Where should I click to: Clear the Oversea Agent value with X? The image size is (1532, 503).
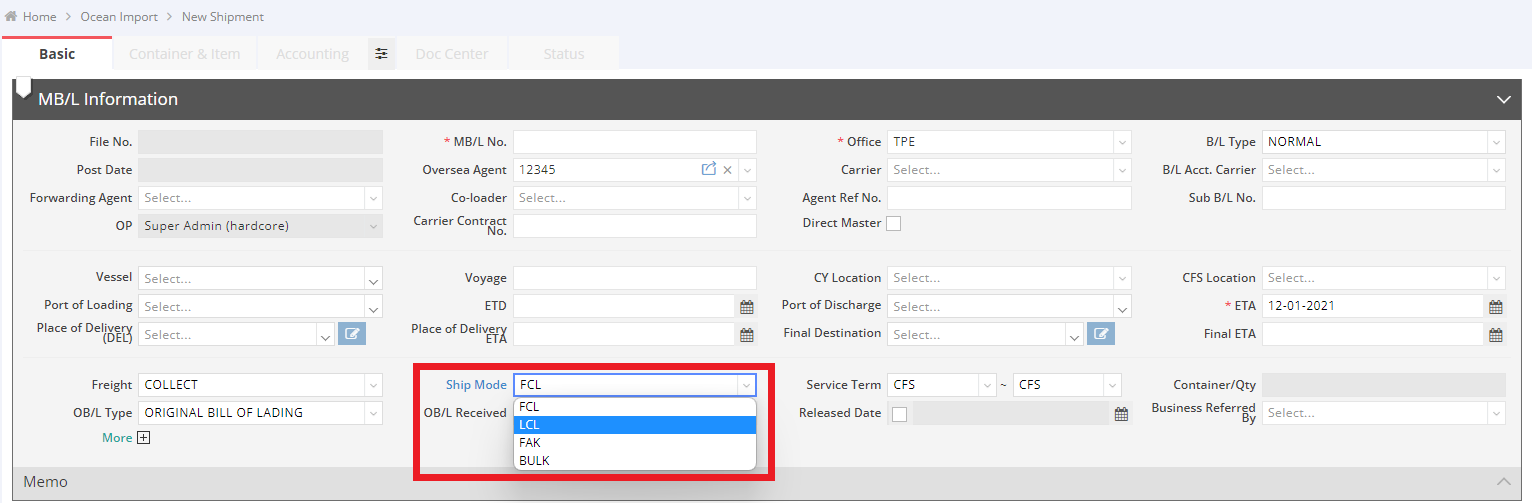[728, 170]
